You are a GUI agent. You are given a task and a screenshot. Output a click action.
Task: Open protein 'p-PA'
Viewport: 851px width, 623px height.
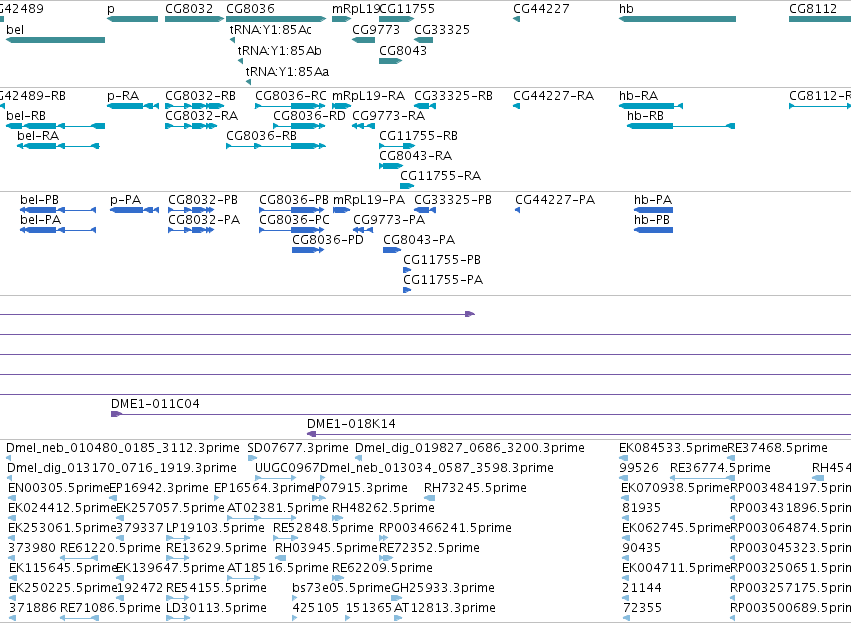point(125,200)
